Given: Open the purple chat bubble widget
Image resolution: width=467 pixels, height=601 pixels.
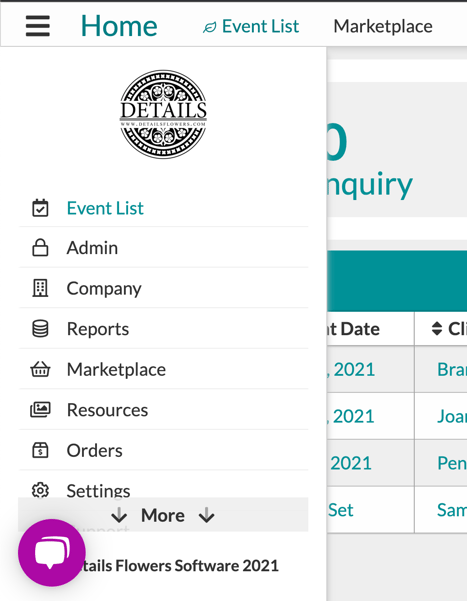Looking at the screenshot, I should click(x=52, y=553).
